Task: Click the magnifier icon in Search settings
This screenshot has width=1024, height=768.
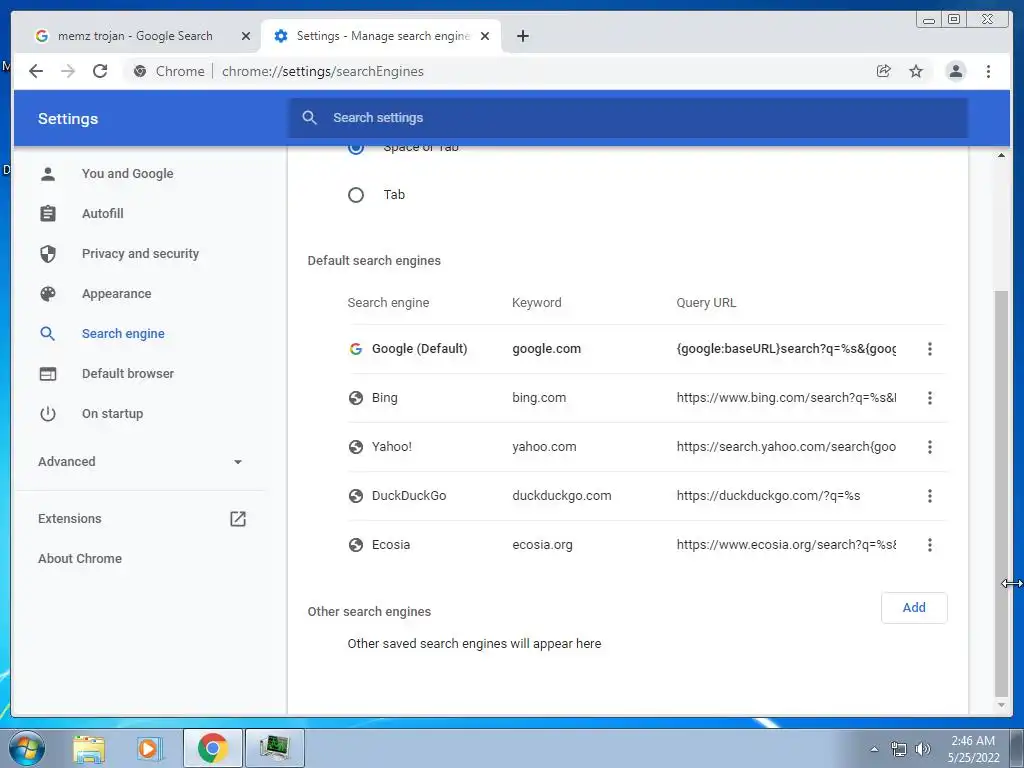Action: [x=310, y=118]
